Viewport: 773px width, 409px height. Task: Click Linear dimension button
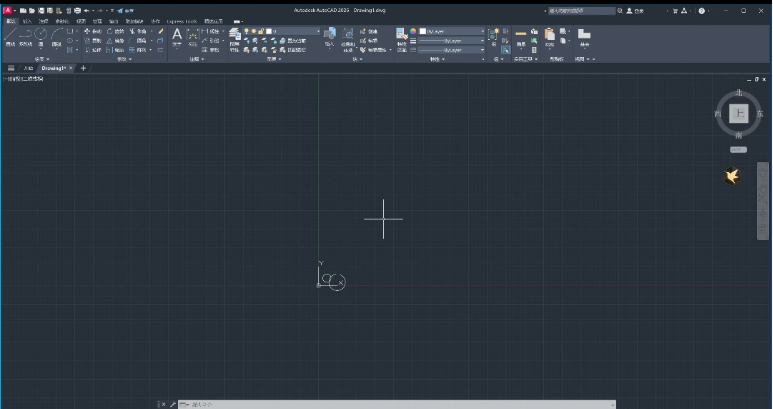(211, 31)
